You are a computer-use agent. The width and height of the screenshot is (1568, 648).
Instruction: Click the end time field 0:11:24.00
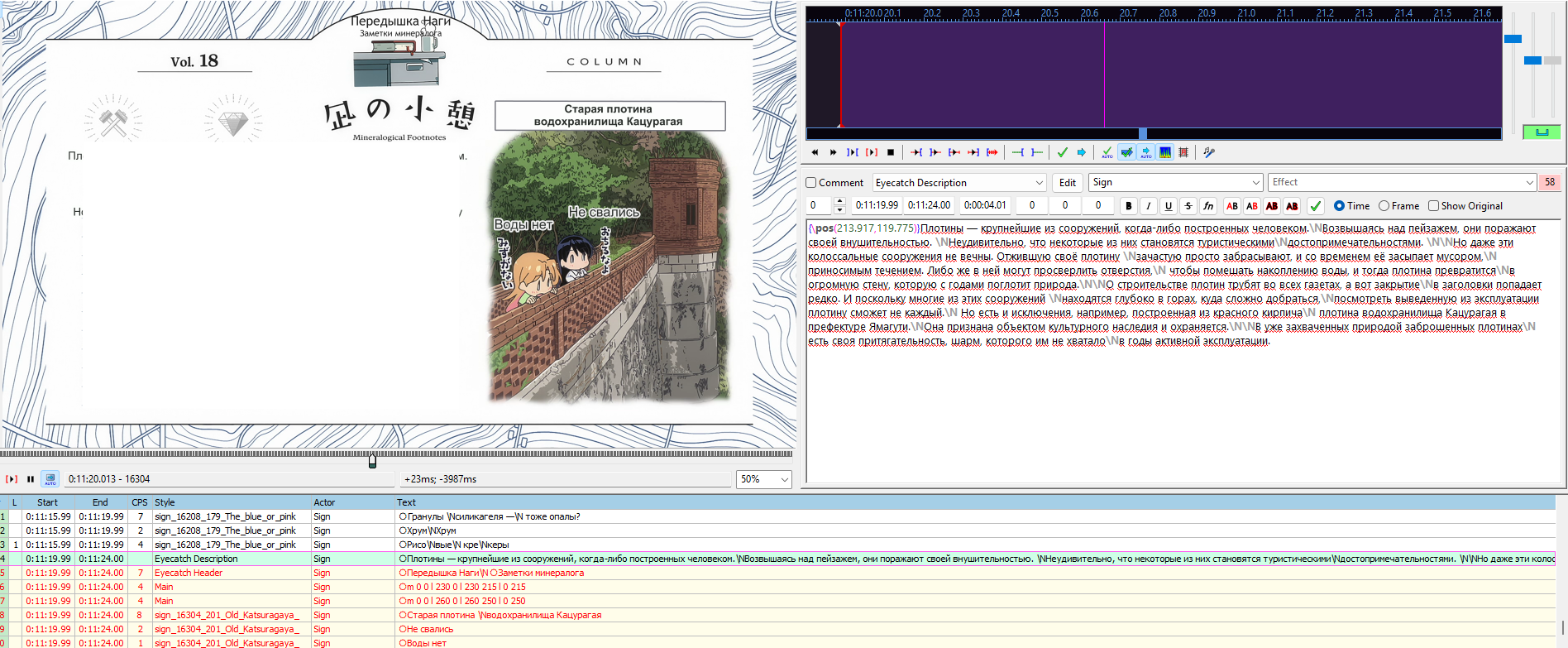[x=929, y=205]
